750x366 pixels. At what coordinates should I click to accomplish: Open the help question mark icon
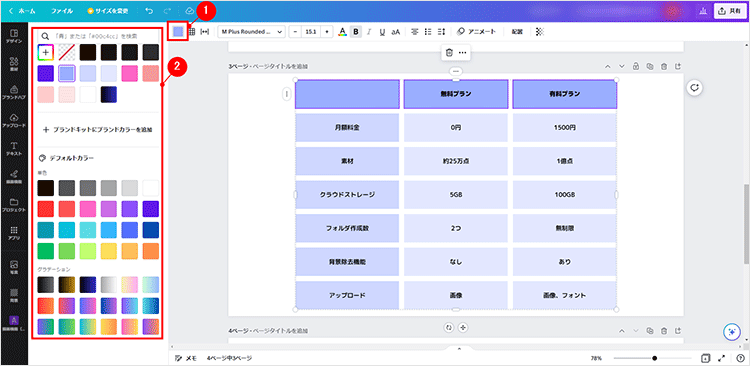tap(740, 358)
